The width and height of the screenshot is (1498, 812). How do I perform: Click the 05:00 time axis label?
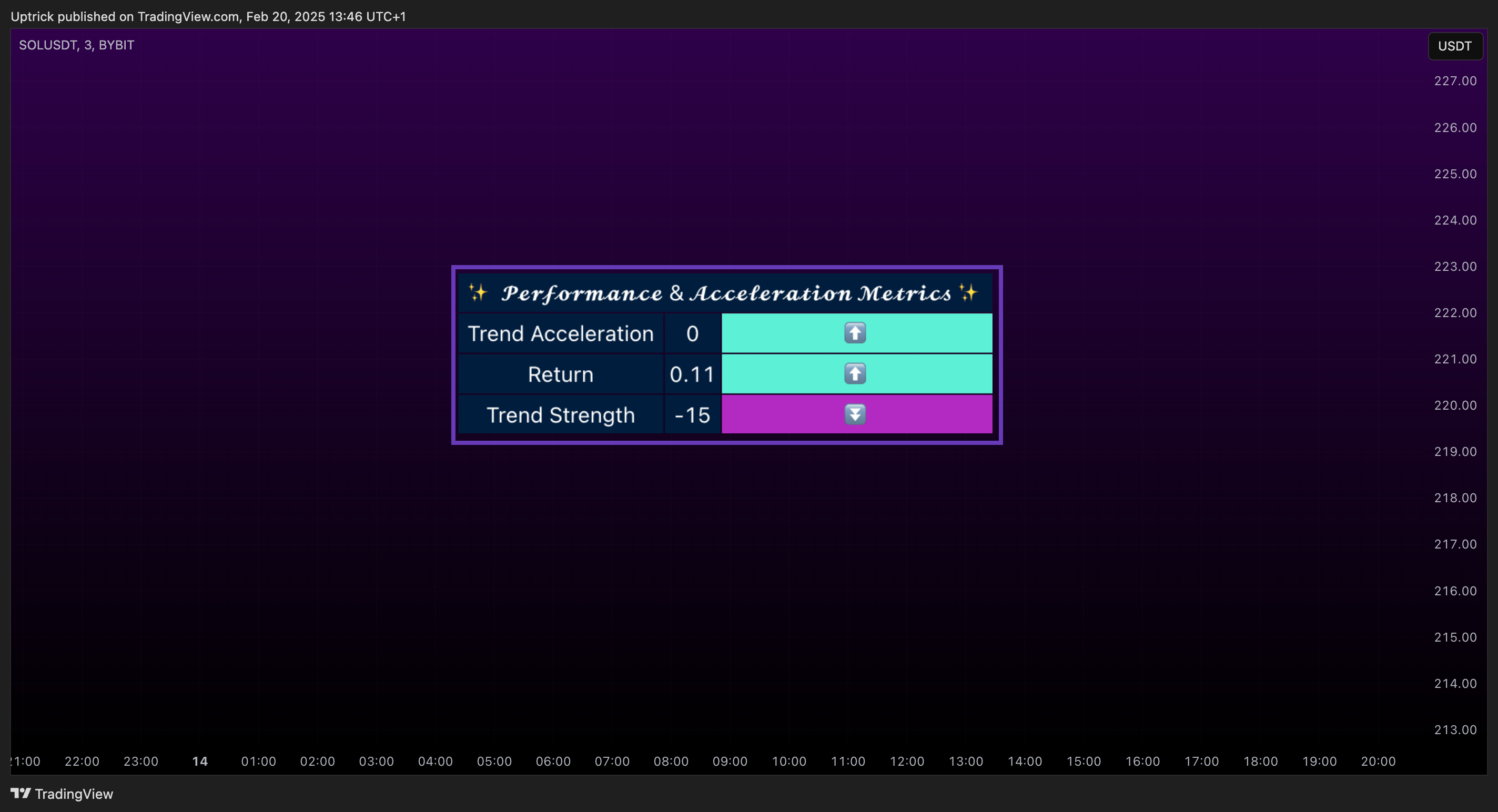click(494, 762)
